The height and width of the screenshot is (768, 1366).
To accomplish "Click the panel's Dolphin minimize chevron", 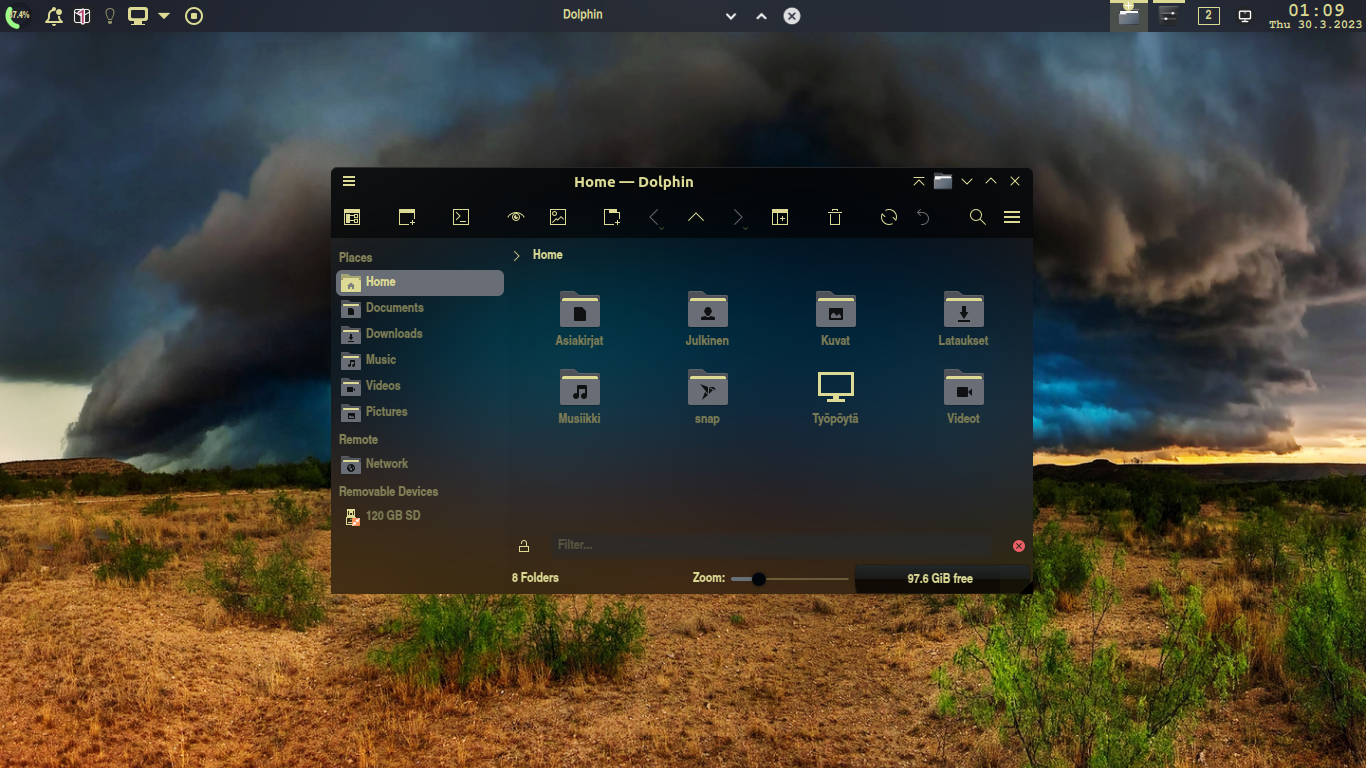I will pyautogui.click(x=731, y=16).
